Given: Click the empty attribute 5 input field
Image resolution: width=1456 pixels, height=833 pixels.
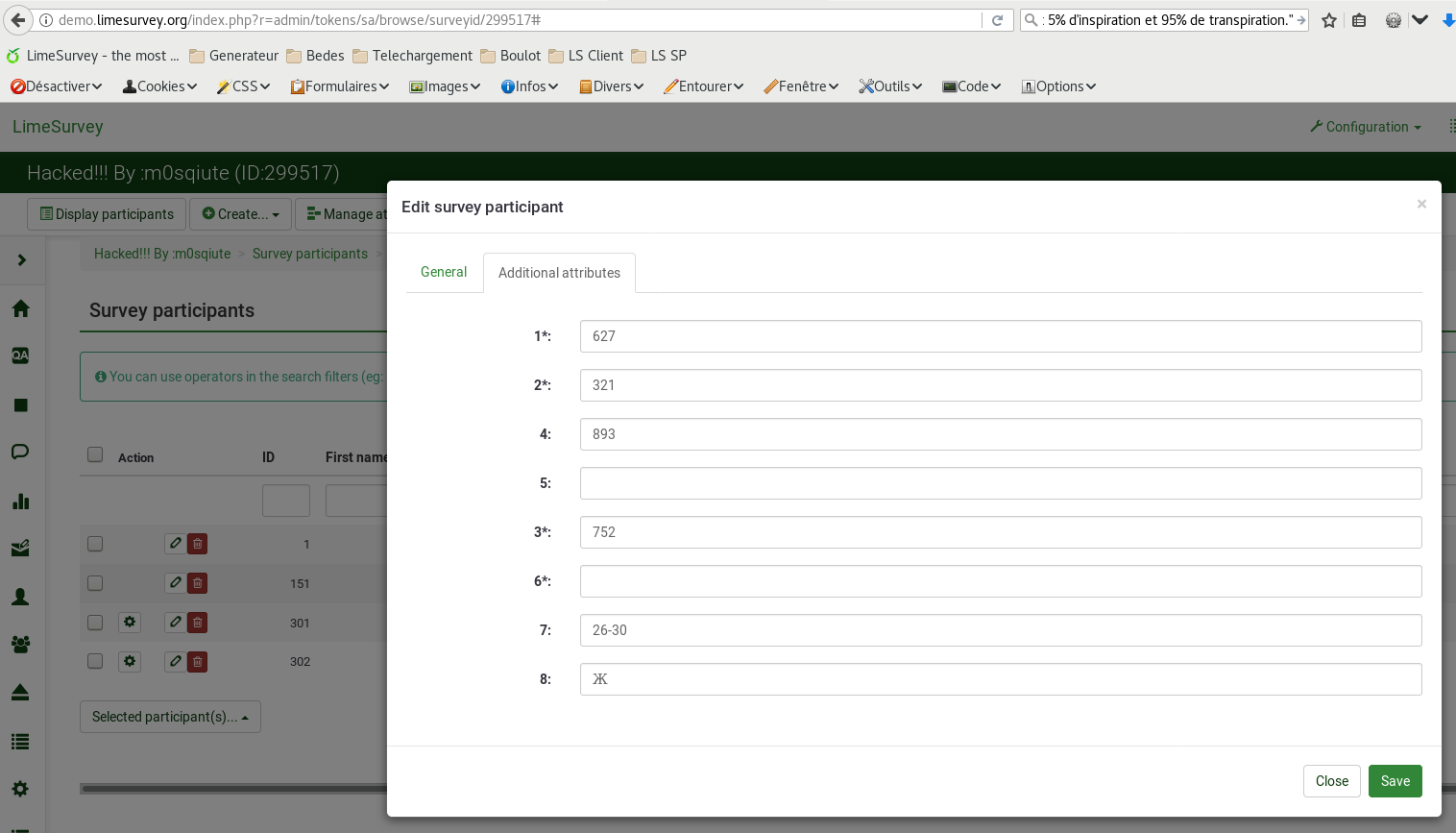Looking at the screenshot, I should click(1000, 483).
